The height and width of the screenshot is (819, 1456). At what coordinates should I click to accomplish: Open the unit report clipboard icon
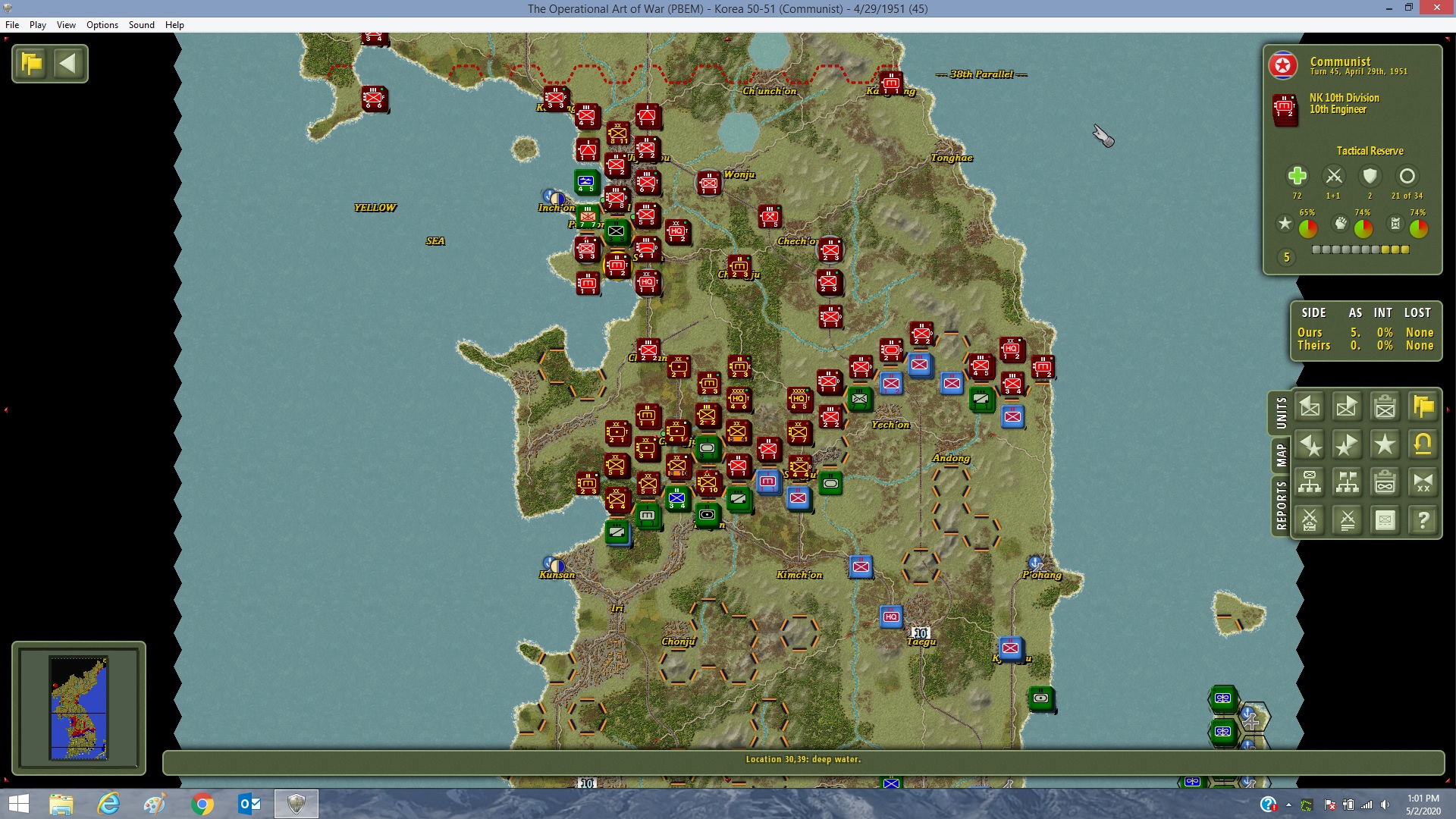tap(1385, 407)
